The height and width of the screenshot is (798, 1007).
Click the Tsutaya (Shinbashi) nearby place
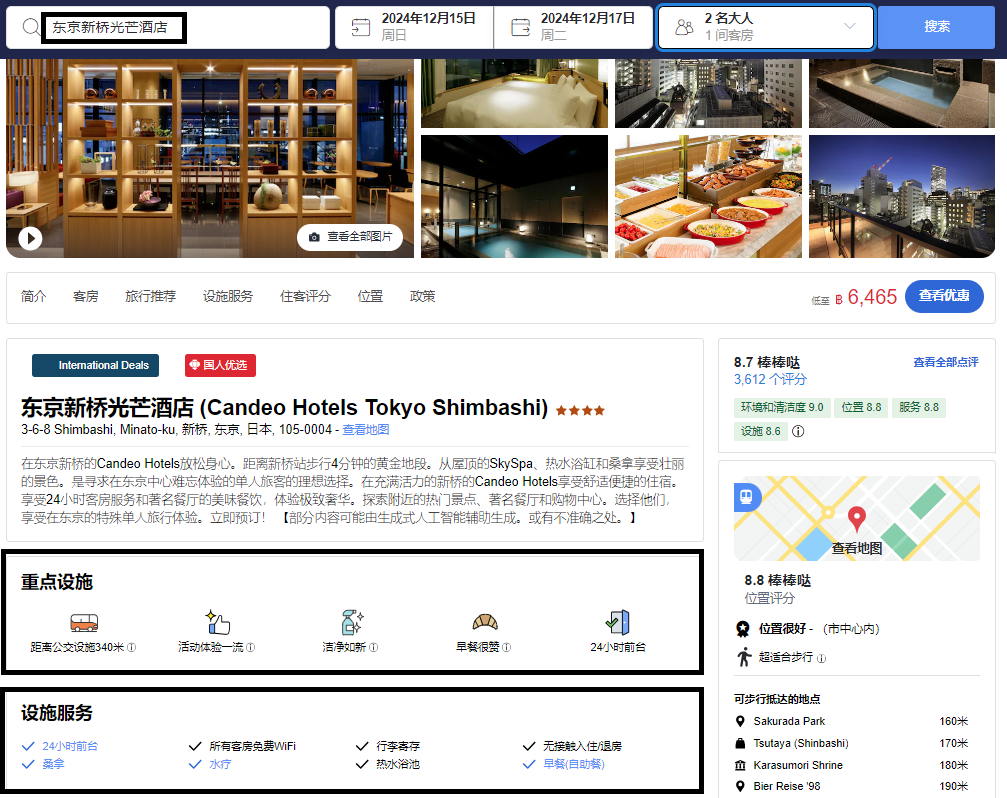pos(801,743)
